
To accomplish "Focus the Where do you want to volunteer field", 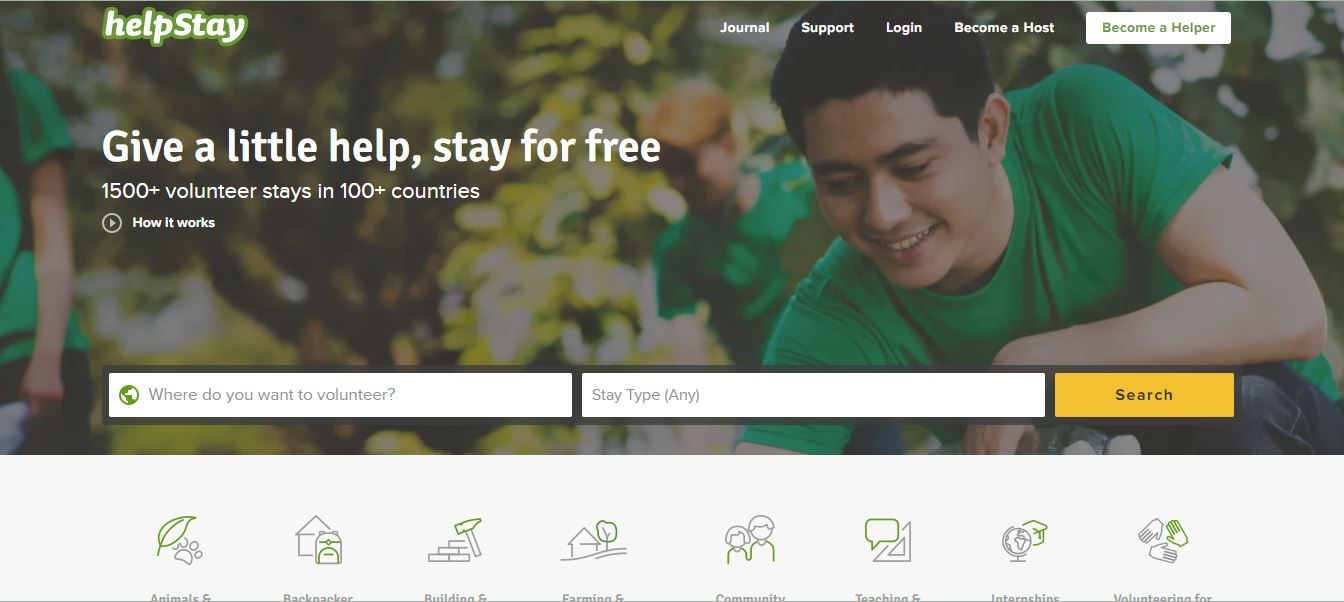I will coord(340,395).
